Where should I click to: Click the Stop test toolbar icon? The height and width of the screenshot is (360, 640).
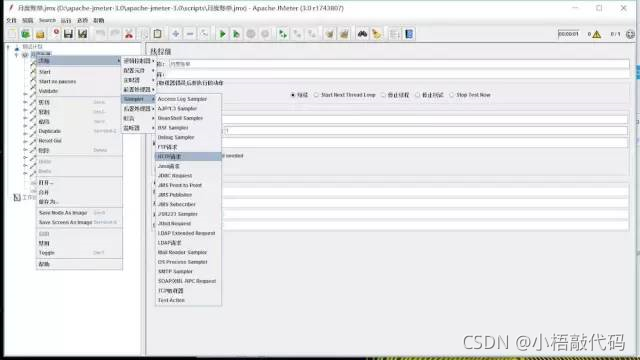click(251, 34)
